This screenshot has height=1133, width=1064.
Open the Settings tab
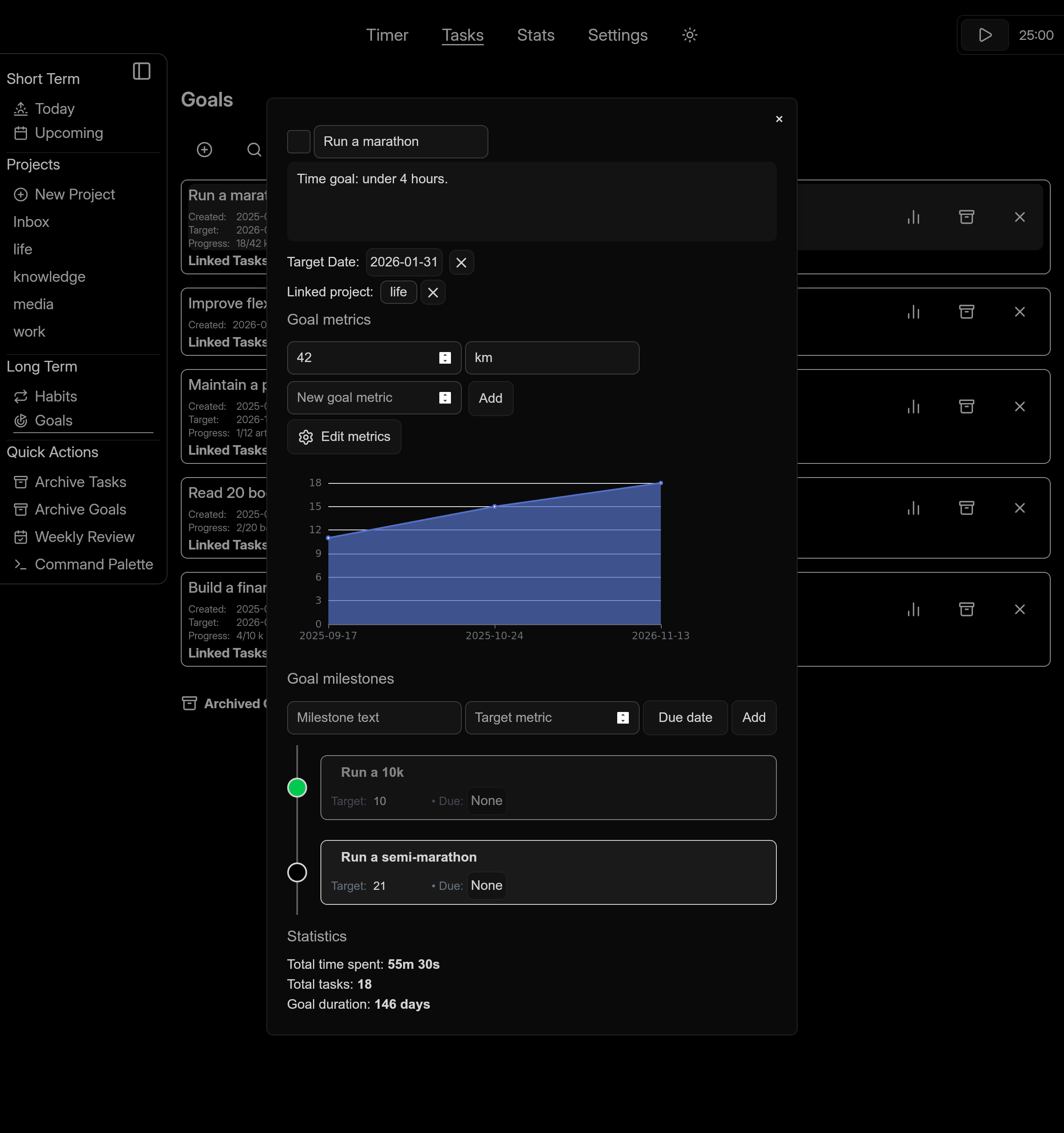(617, 35)
